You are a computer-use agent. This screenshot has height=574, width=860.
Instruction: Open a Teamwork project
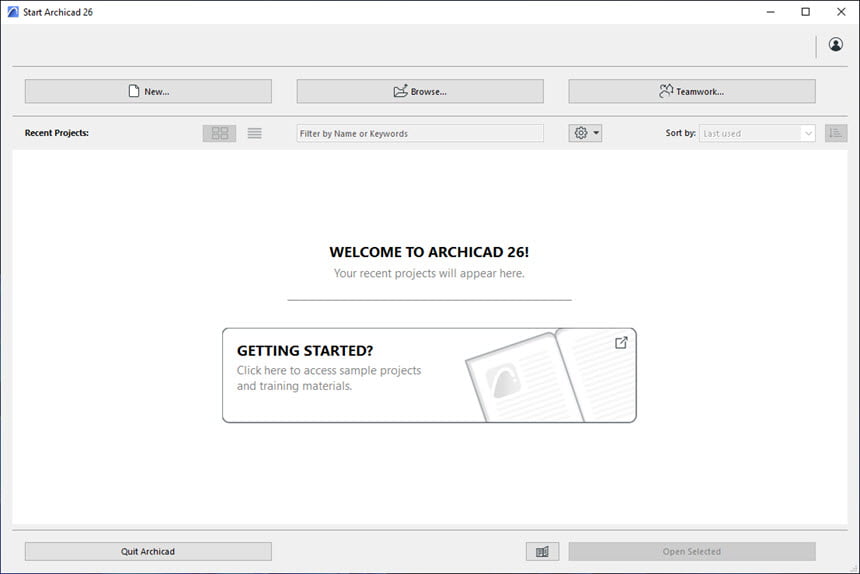[x=692, y=91]
